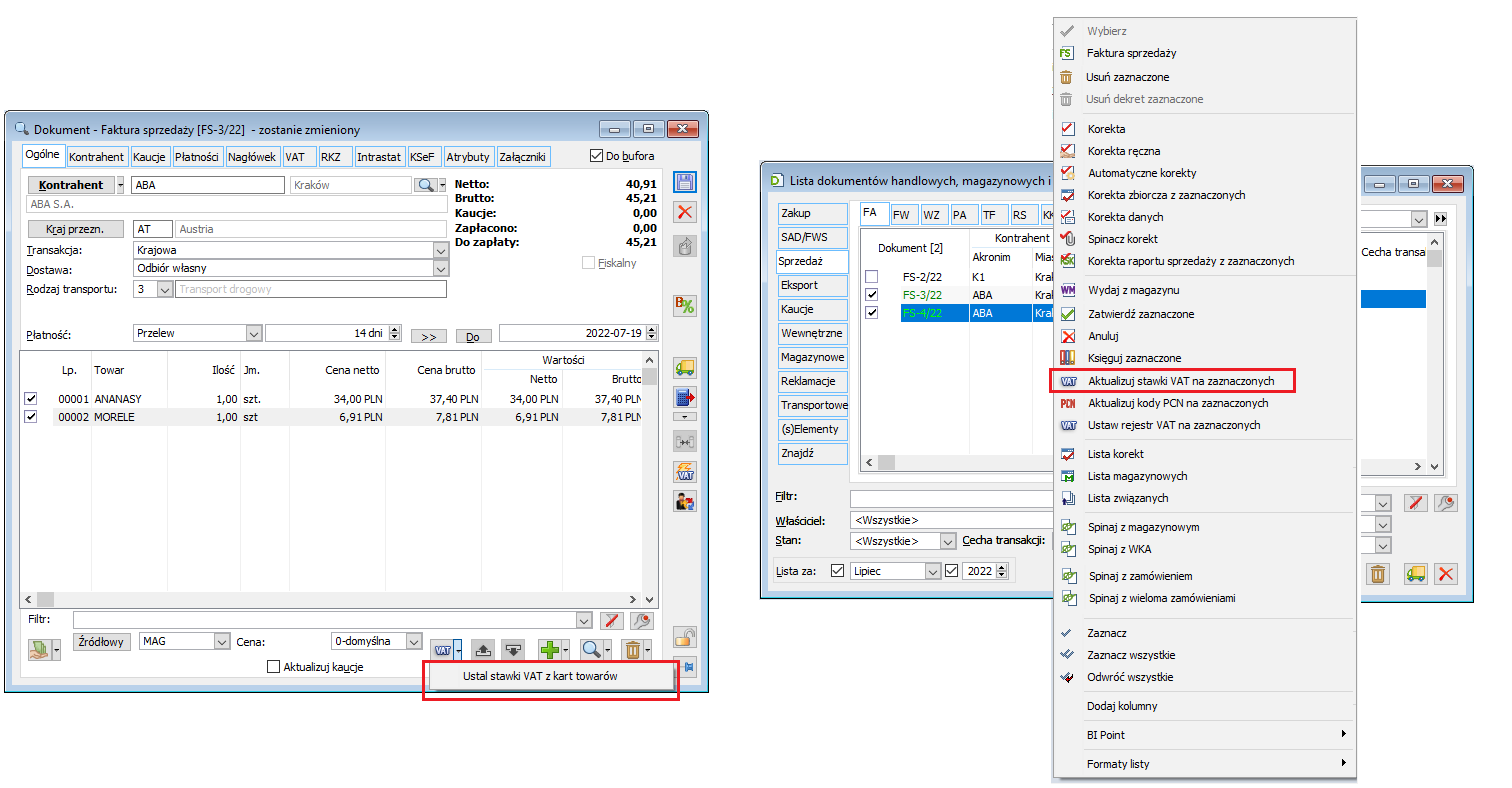Toggle the month checkbox next to Lista za
Screen dimensions: 1512x788
[x=837, y=571]
